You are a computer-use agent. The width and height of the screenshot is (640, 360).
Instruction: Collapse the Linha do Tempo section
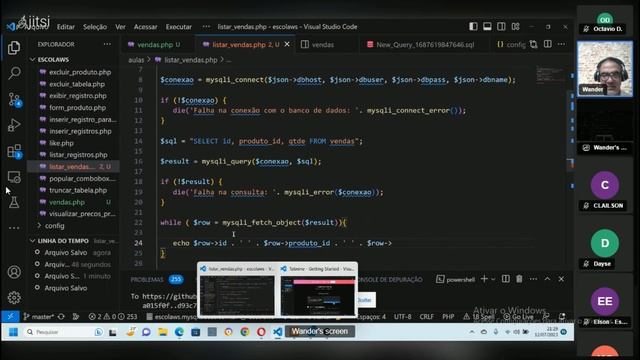click(63, 241)
